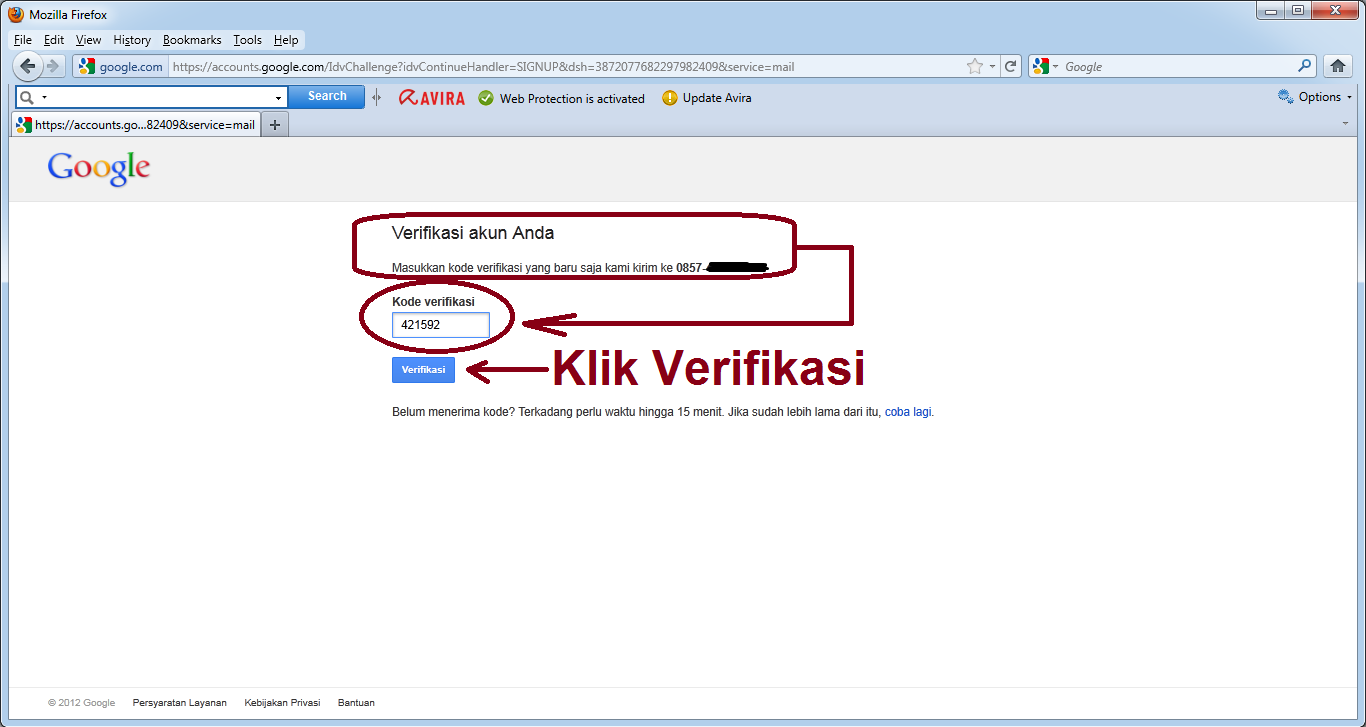
Task: Click the Verifikasi button
Action: tap(423, 369)
